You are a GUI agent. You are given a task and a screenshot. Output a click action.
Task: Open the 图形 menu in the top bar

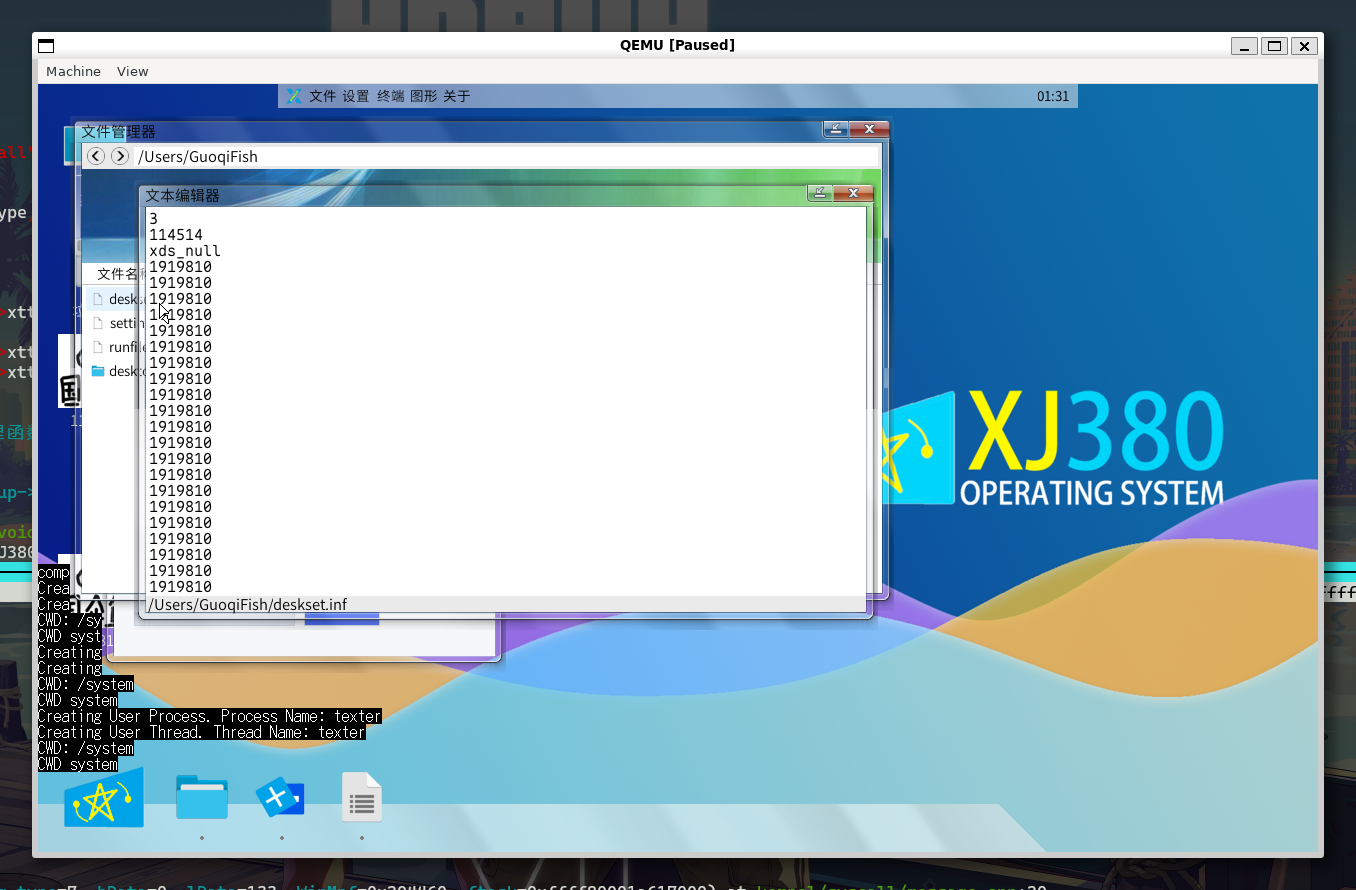coord(423,96)
